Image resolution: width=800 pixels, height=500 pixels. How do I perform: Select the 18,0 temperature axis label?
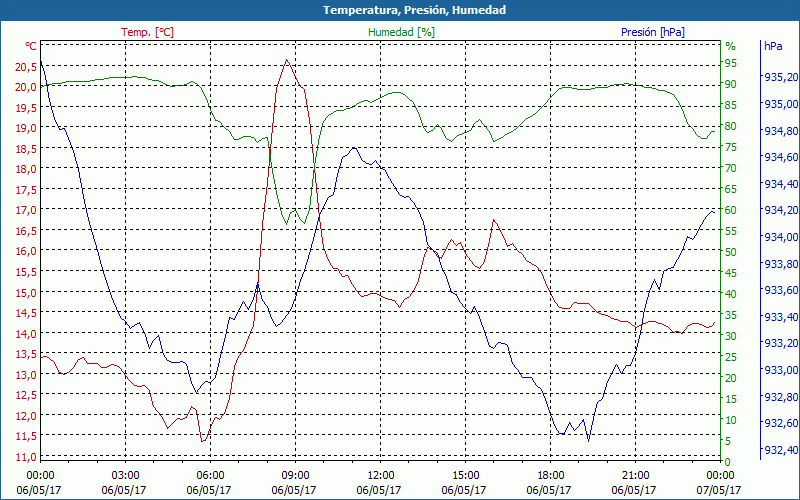pyautogui.click(x=27, y=169)
